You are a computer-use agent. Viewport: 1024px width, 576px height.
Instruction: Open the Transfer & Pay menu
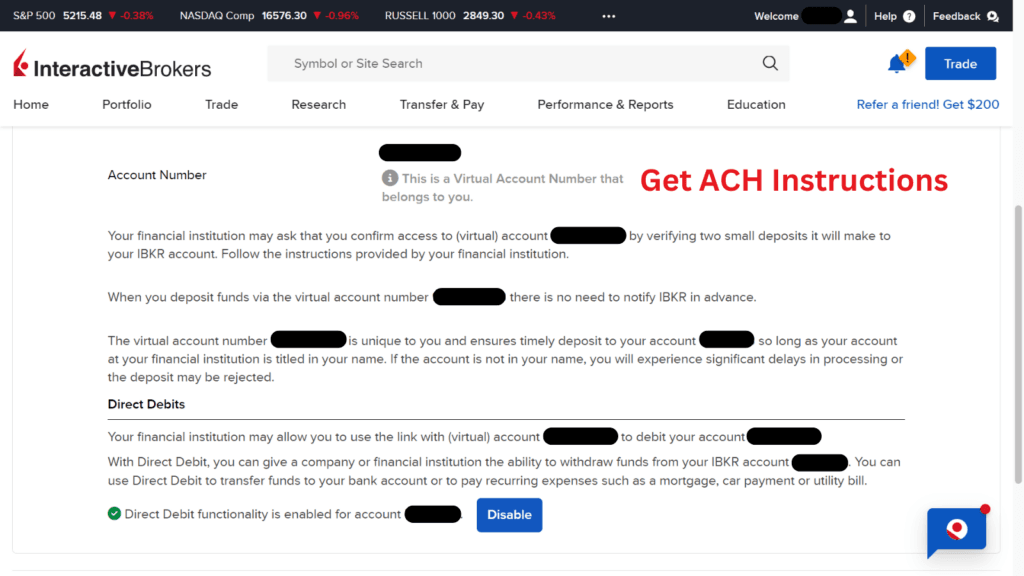pos(442,104)
